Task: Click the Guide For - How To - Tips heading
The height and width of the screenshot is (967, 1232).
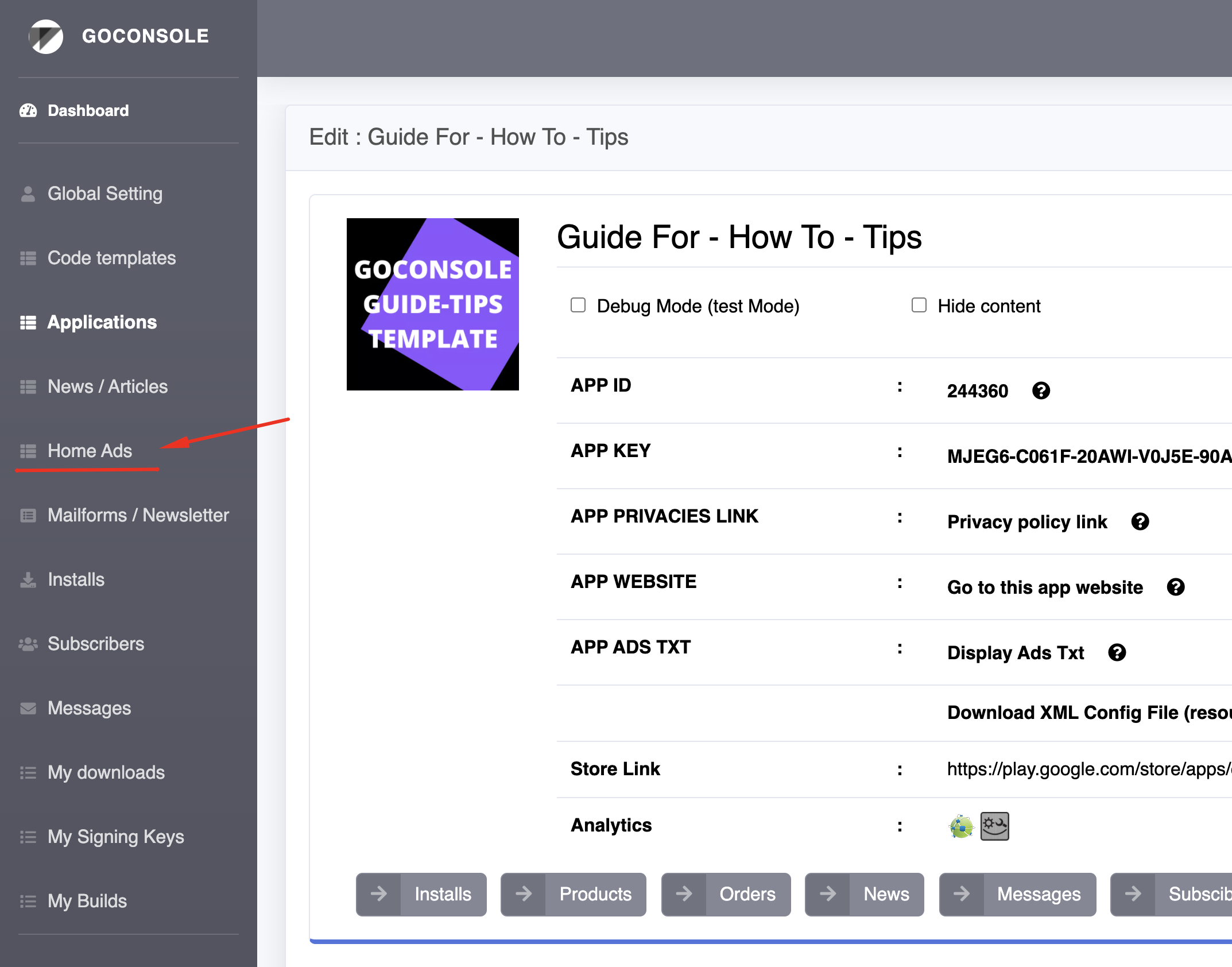Action: coord(739,237)
